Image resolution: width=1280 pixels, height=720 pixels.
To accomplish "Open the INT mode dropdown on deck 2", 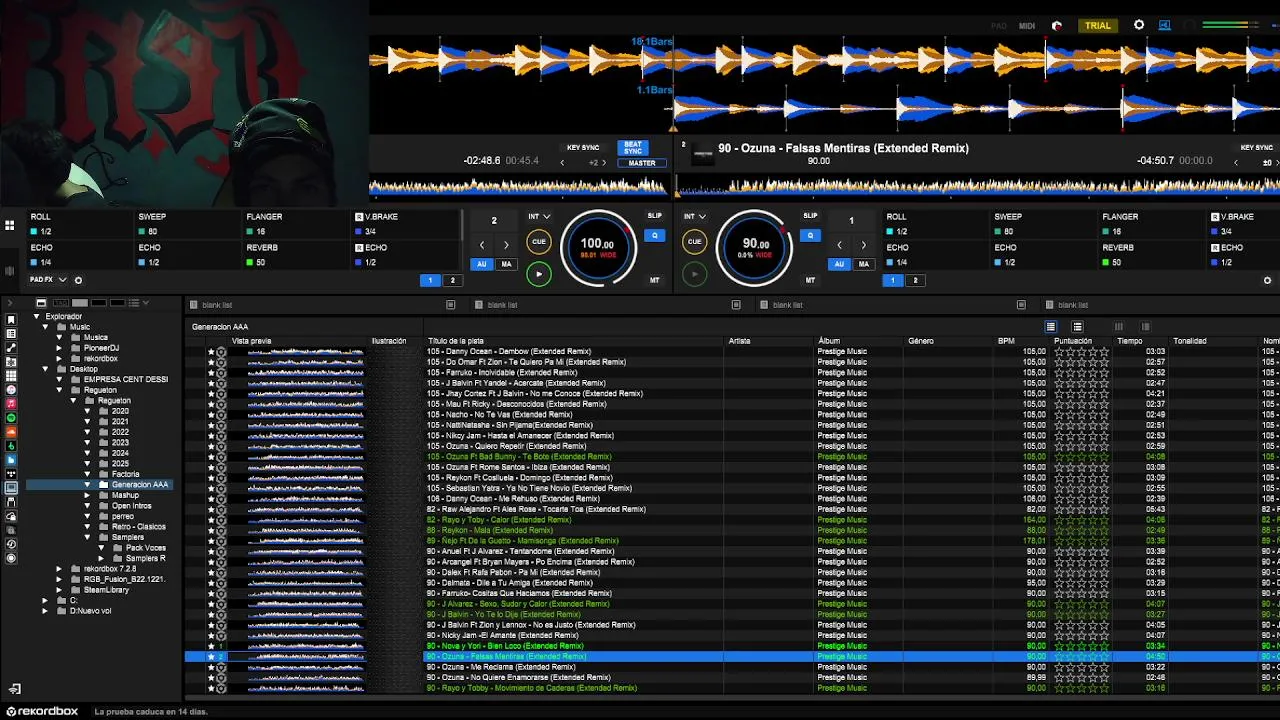I will 695,216.
